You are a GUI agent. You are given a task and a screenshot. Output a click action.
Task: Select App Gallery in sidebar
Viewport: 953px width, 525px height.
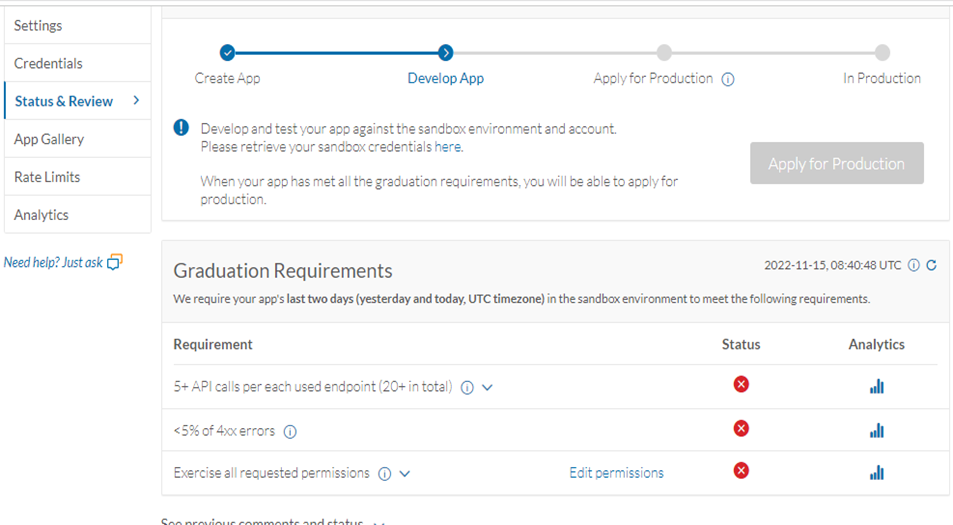pos(77,139)
